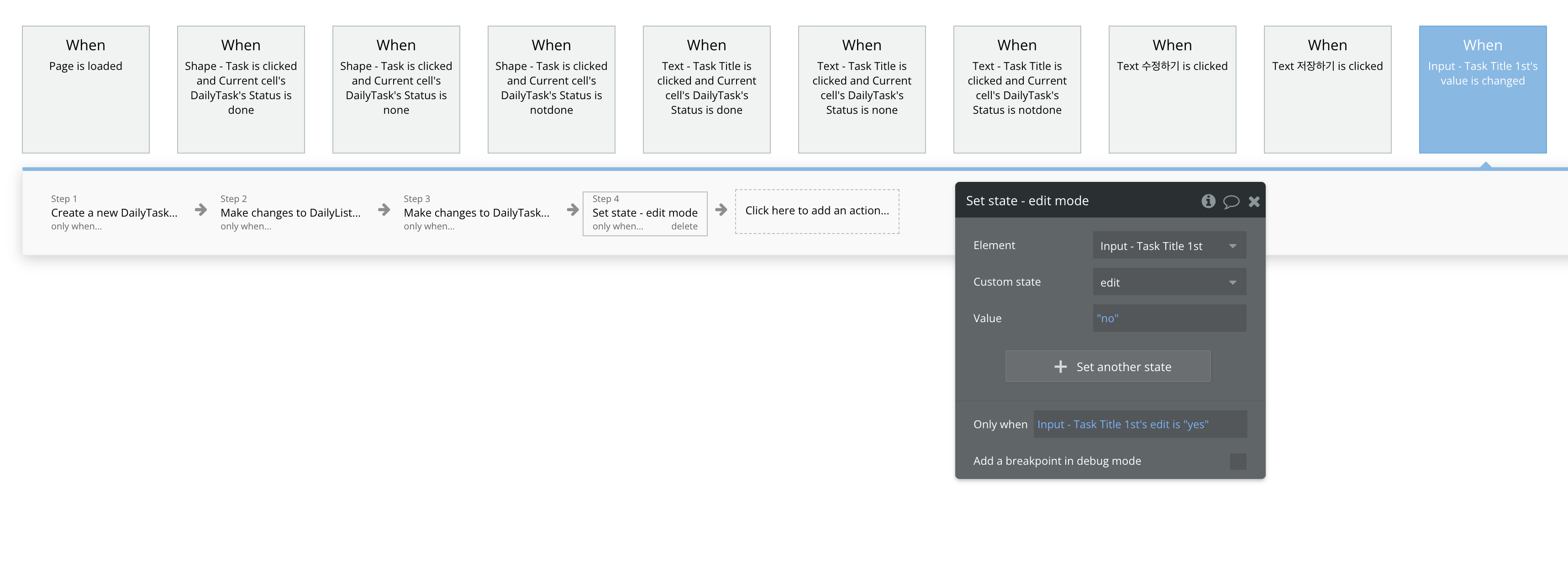The image size is (1568, 574).
Task: Open Step 2 Make changes to DailyList action
Action: click(x=290, y=213)
